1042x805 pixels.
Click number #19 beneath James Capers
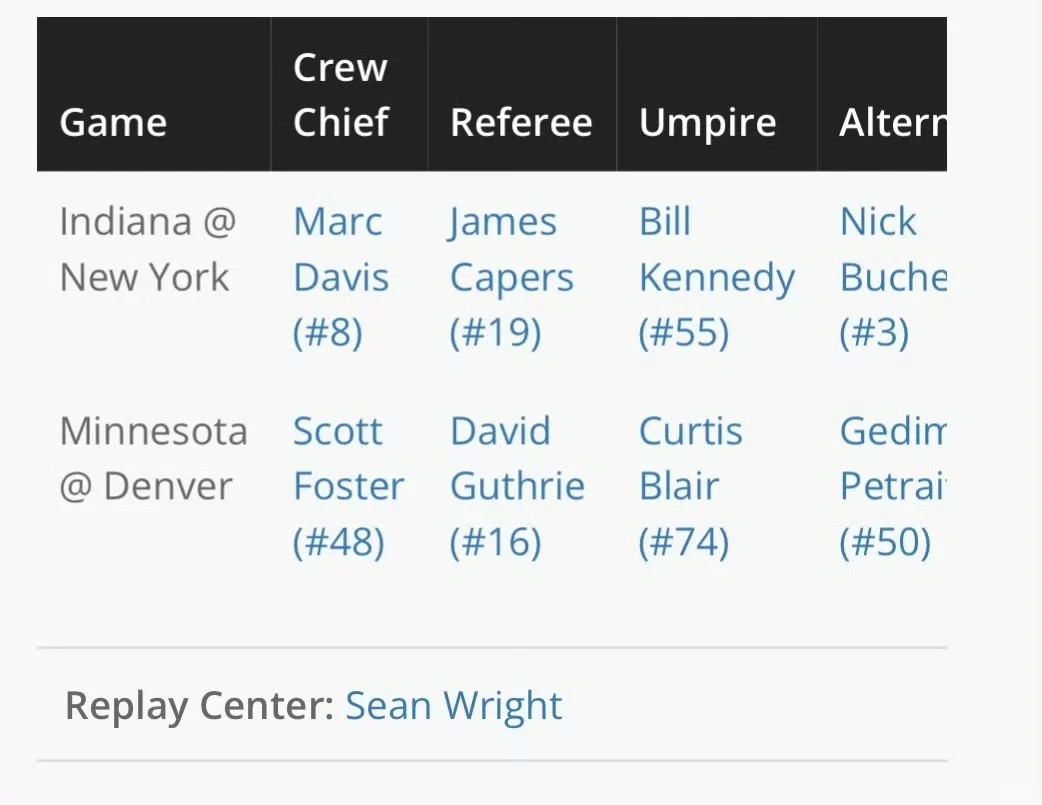tap(496, 333)
